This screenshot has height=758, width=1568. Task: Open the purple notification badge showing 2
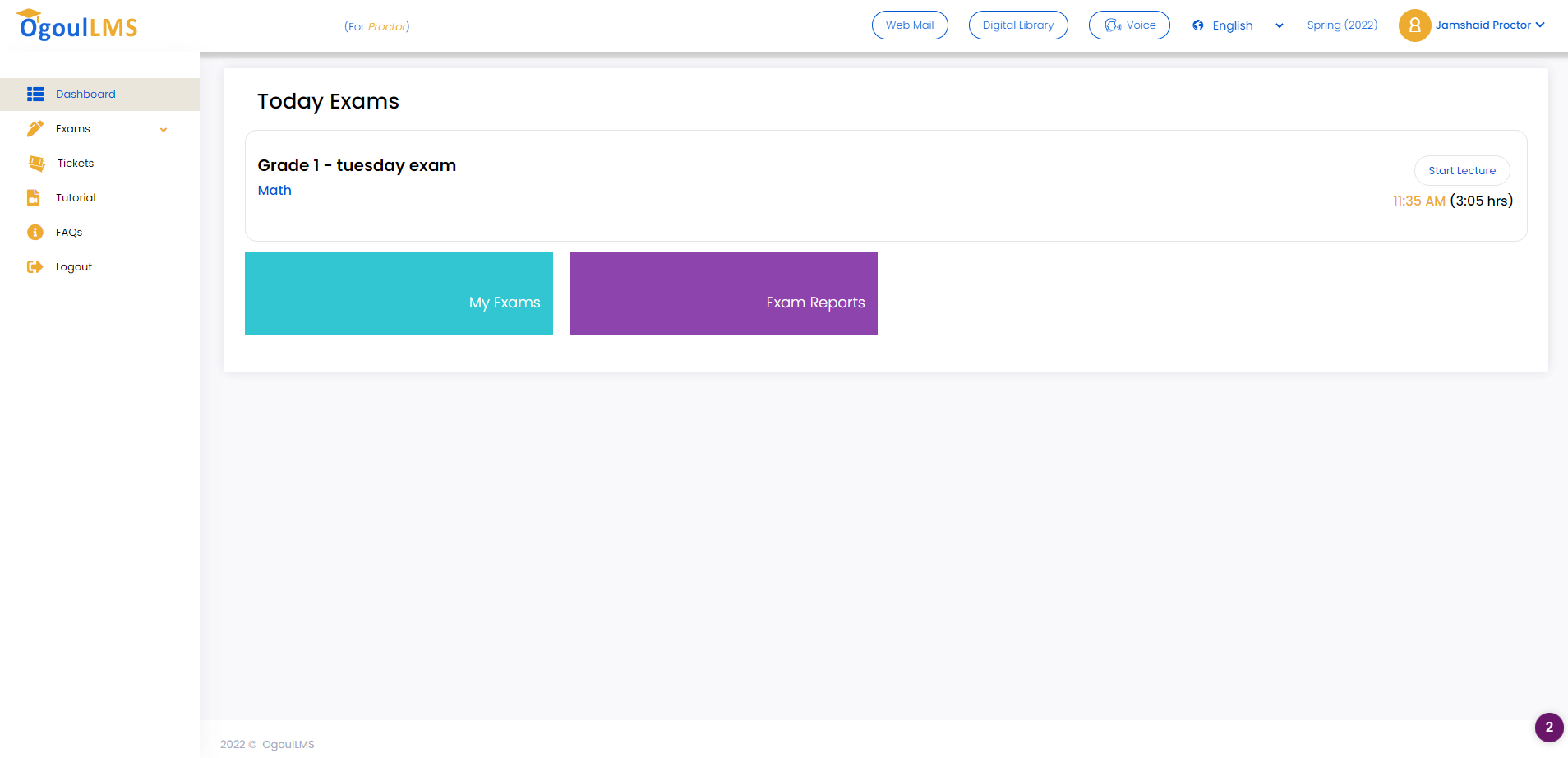pos(1549,728)
